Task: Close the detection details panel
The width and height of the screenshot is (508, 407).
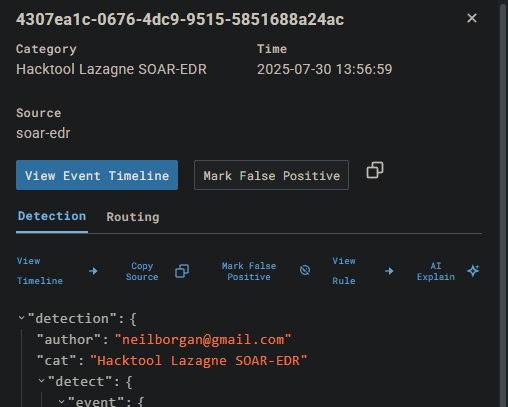Action: tap(472, 18)
